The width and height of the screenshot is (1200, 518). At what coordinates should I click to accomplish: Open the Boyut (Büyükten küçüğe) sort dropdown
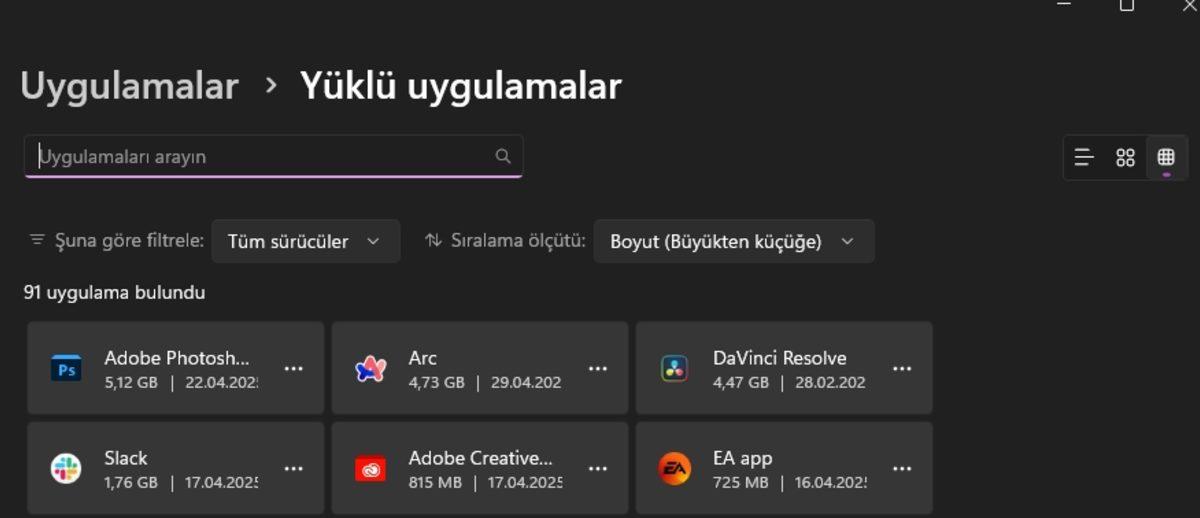click(x=734, y=241)
